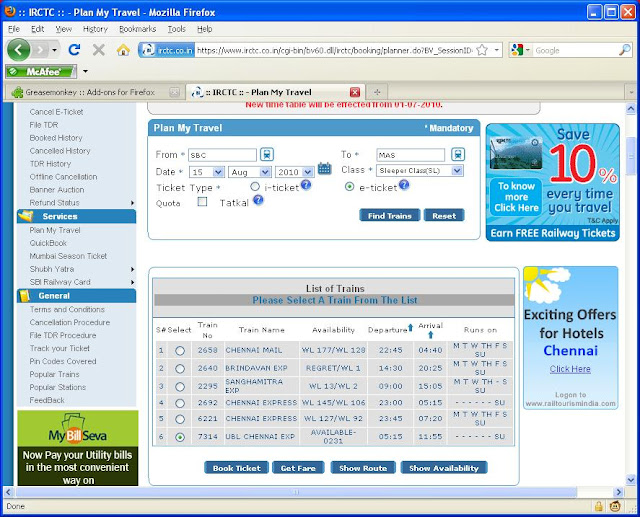Click the Show Availability button

[x=444, y=468]
